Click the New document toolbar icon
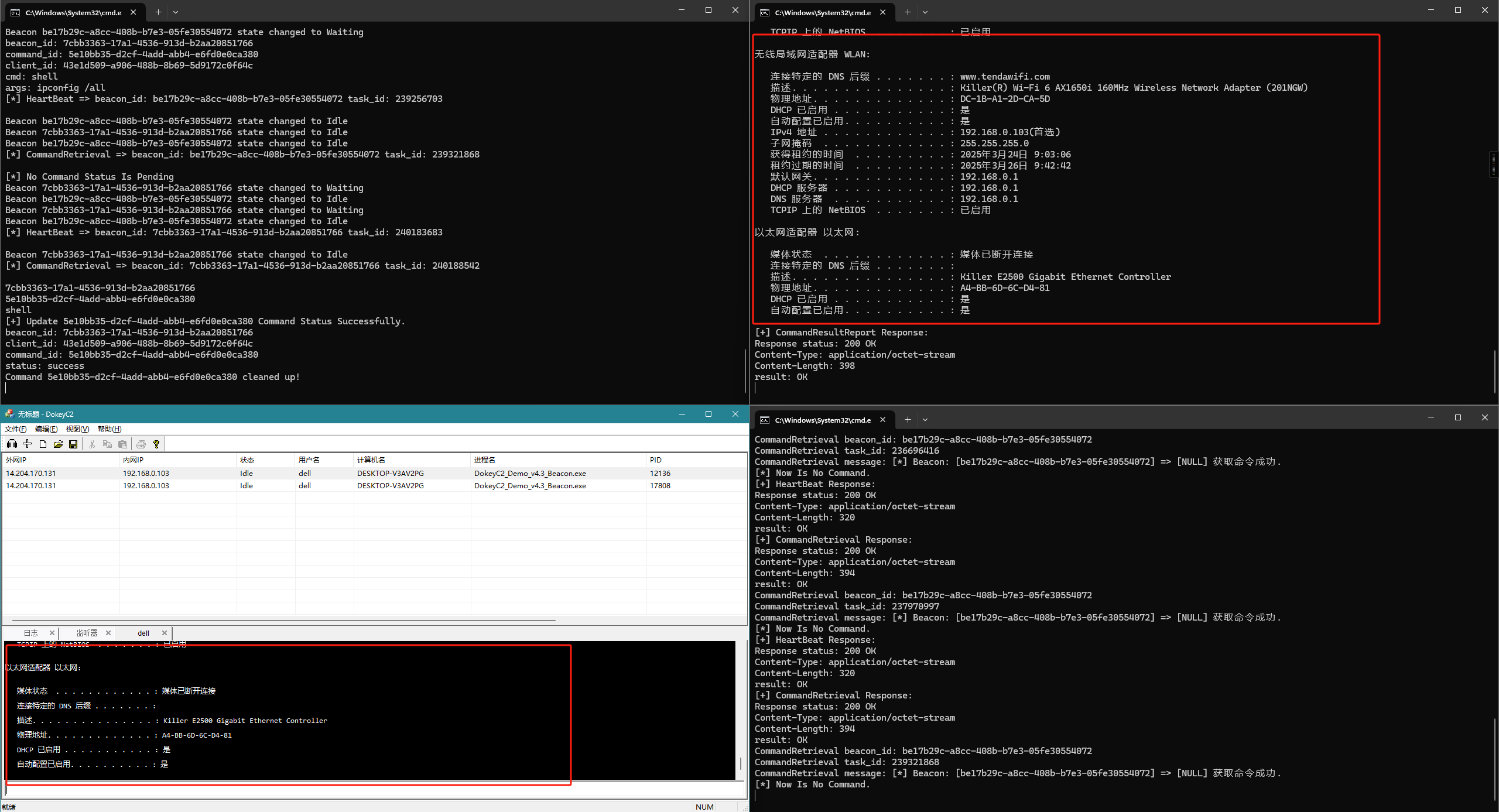The height and width of the screenshot is (812, 1499). pos(43,444)
